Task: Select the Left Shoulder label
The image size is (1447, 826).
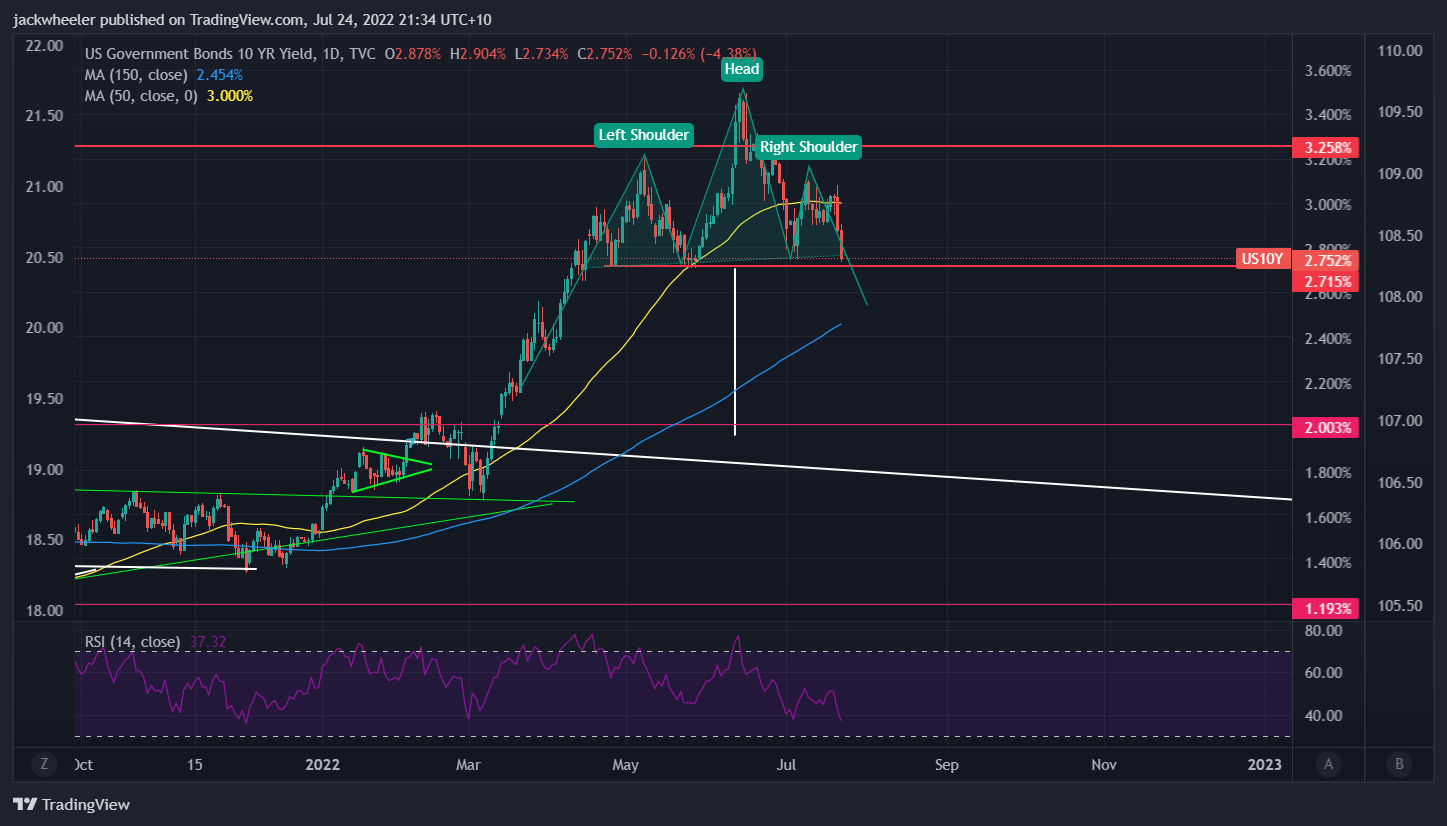Action: [x=643, y=135]
